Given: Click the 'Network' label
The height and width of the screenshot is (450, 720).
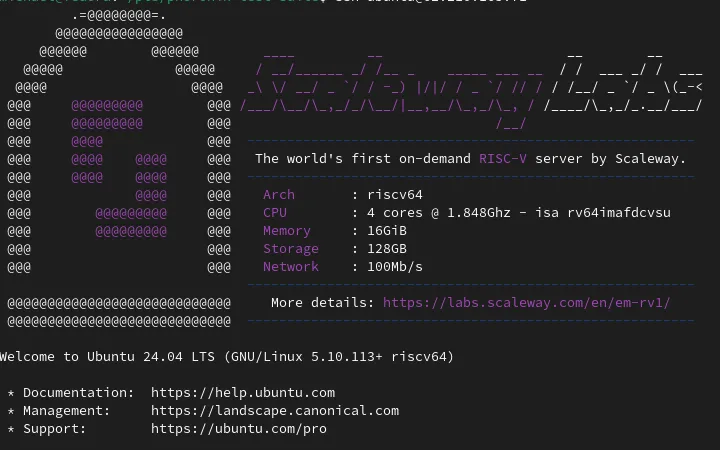Looking at the screenshot, I should click(x=291, y=267).
